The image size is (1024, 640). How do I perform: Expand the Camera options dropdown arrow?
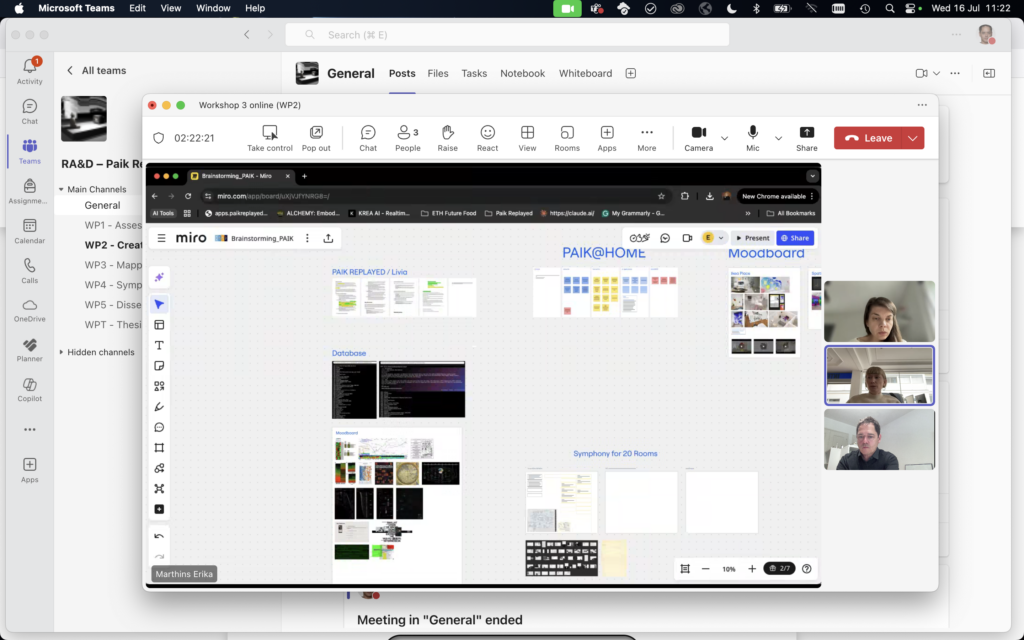(x=724, y=138)
